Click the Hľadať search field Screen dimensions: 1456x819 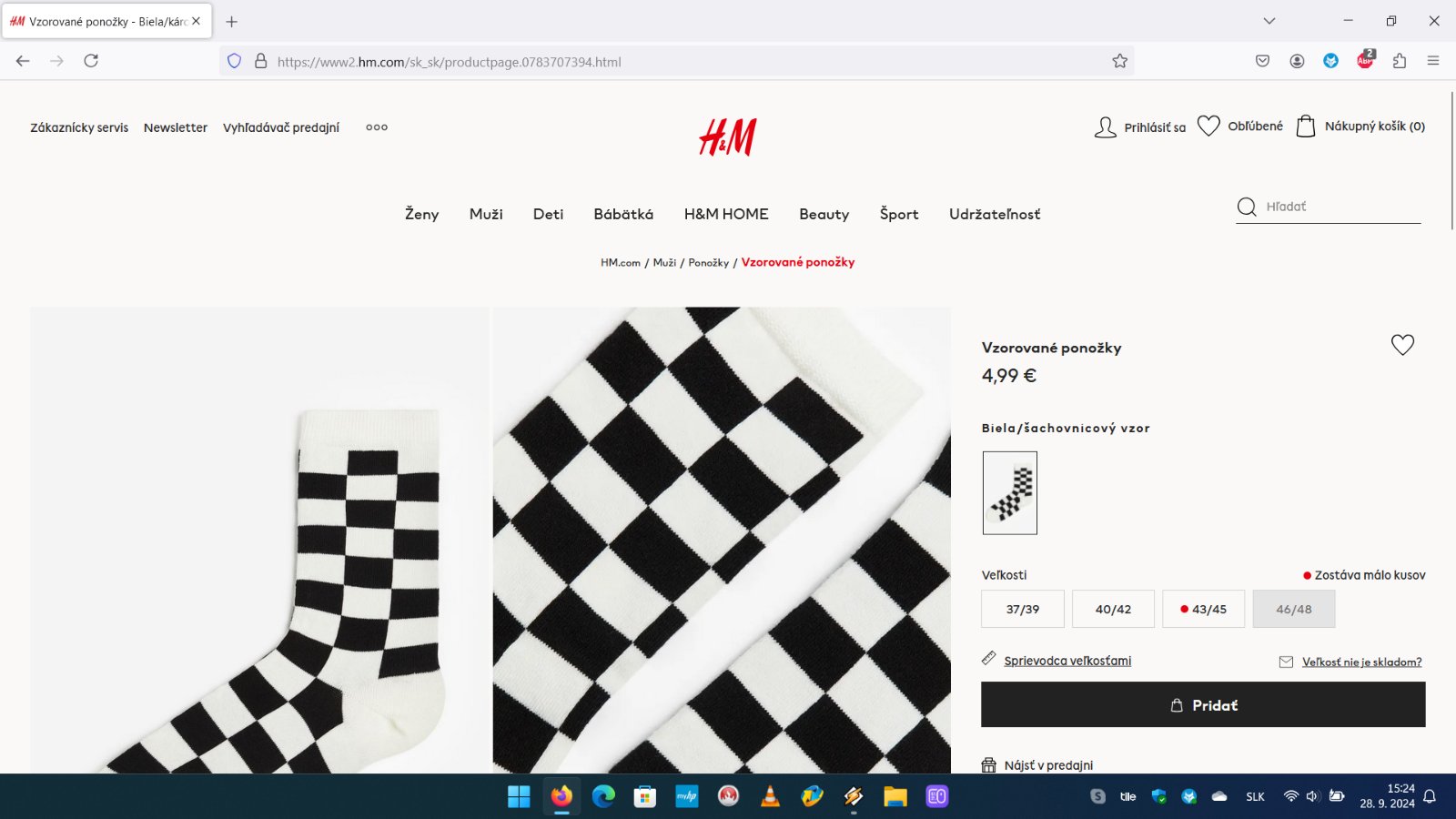(x=1338, y=207)
